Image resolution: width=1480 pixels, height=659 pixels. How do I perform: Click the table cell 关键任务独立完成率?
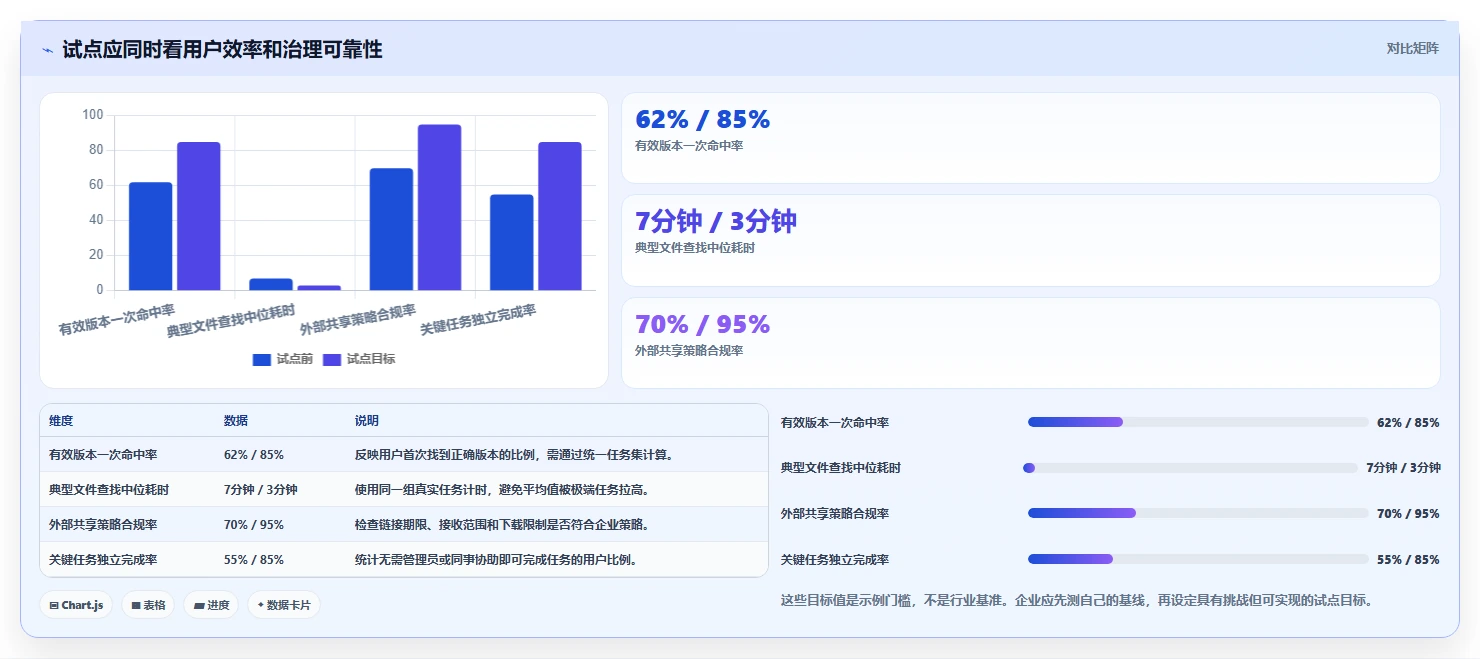[103, 560]
